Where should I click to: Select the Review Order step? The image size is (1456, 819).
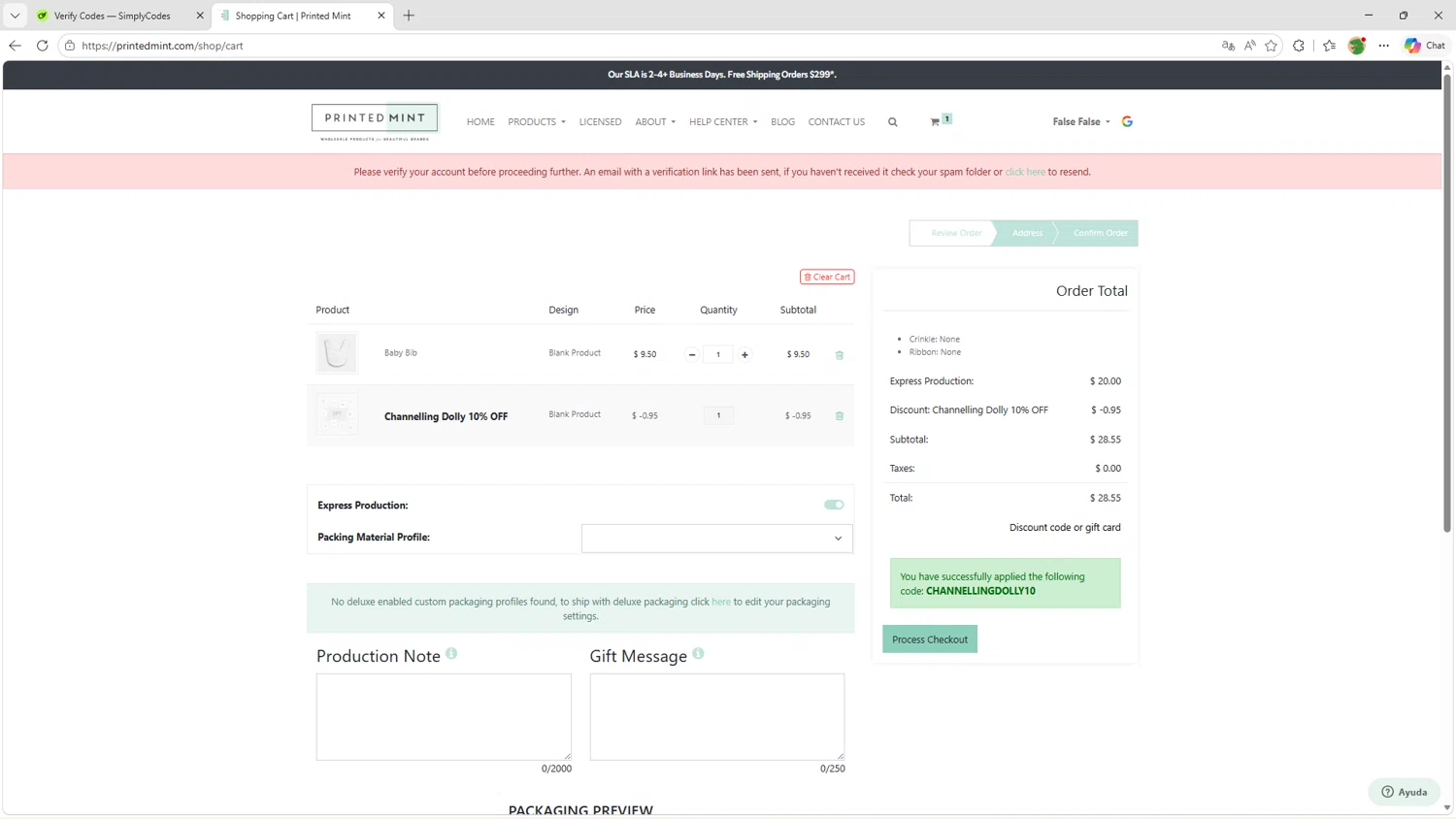(x=956, y=233)
